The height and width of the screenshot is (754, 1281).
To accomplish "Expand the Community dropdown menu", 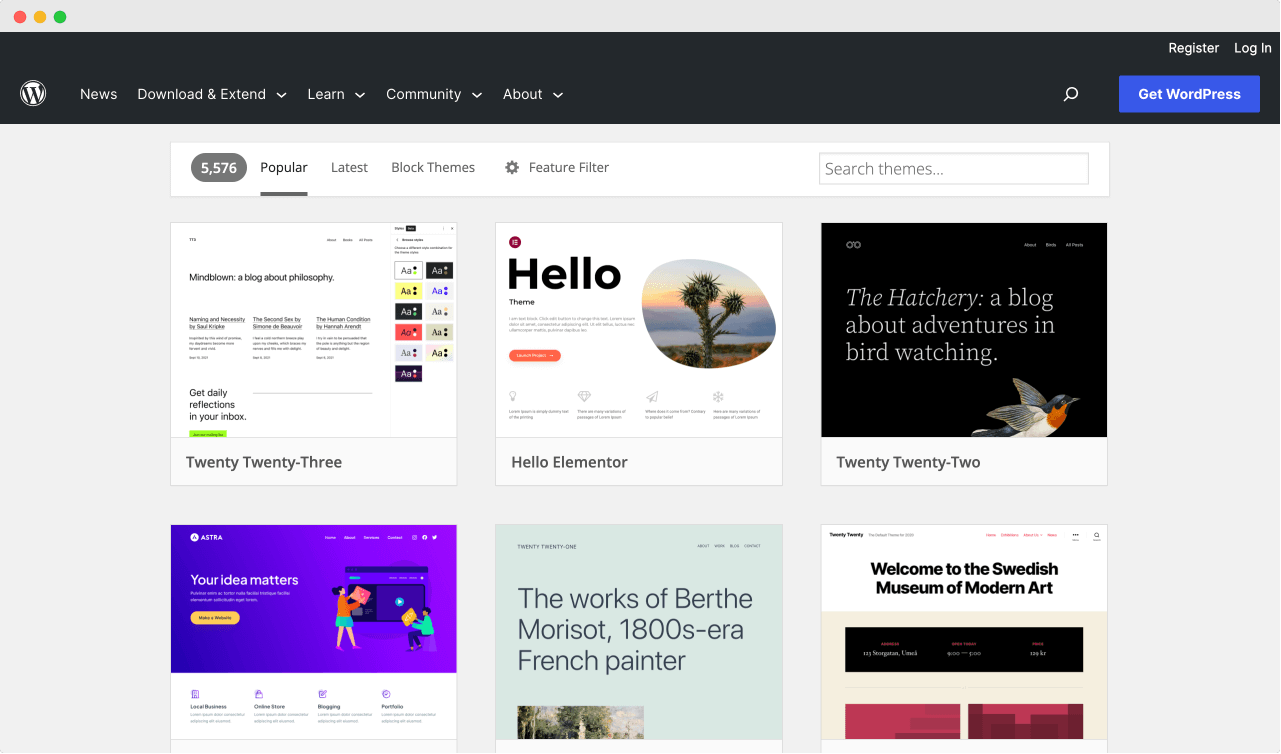I will tap(434, 94).
